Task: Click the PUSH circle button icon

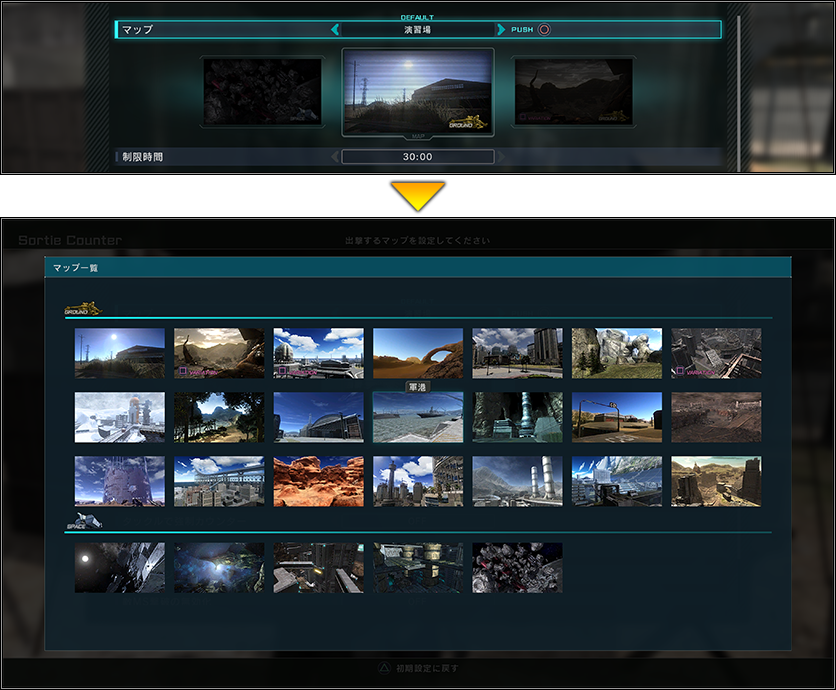Action: [544, 29]
